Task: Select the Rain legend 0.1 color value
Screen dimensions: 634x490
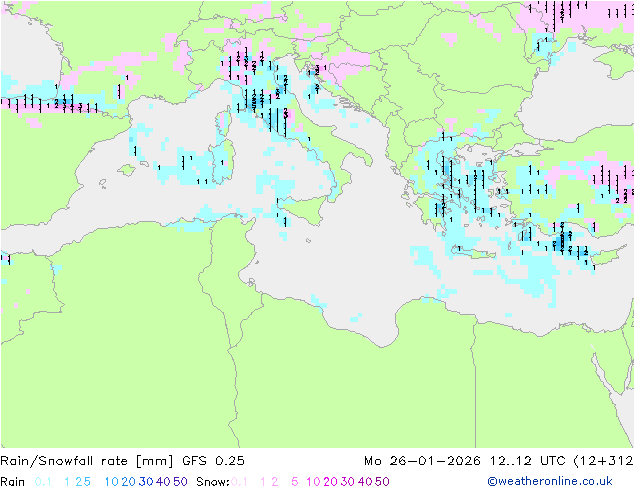Action: click(x=43, y=482)
